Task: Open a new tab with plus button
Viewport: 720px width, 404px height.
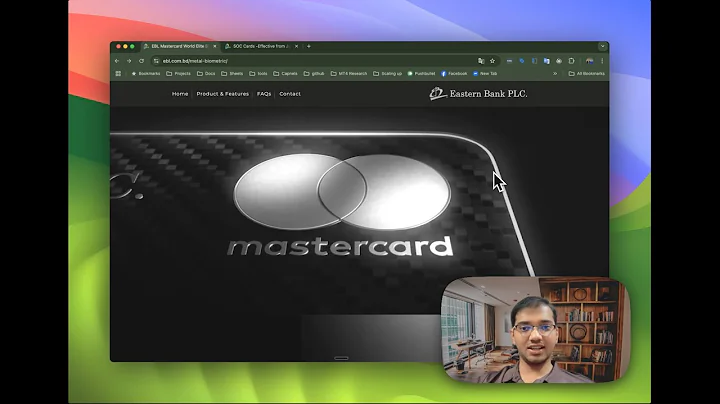Action: coord(309,46)
